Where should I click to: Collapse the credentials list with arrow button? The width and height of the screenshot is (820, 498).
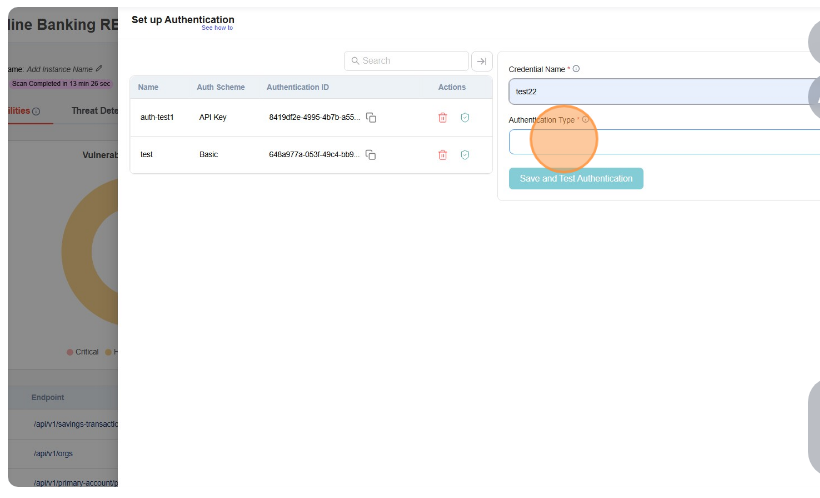(481, 61)
